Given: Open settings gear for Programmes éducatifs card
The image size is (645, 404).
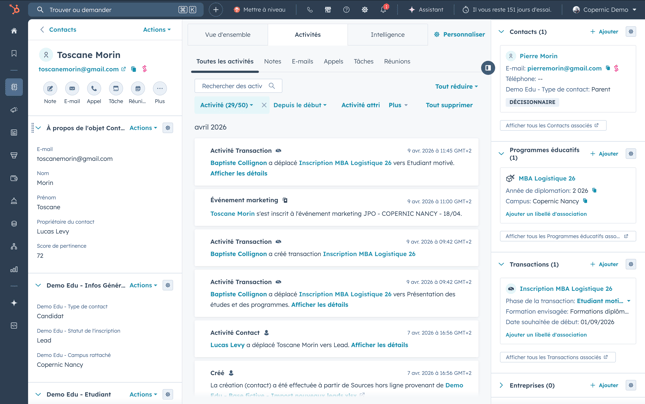Looking at the screenshot, I should (631, 153).
